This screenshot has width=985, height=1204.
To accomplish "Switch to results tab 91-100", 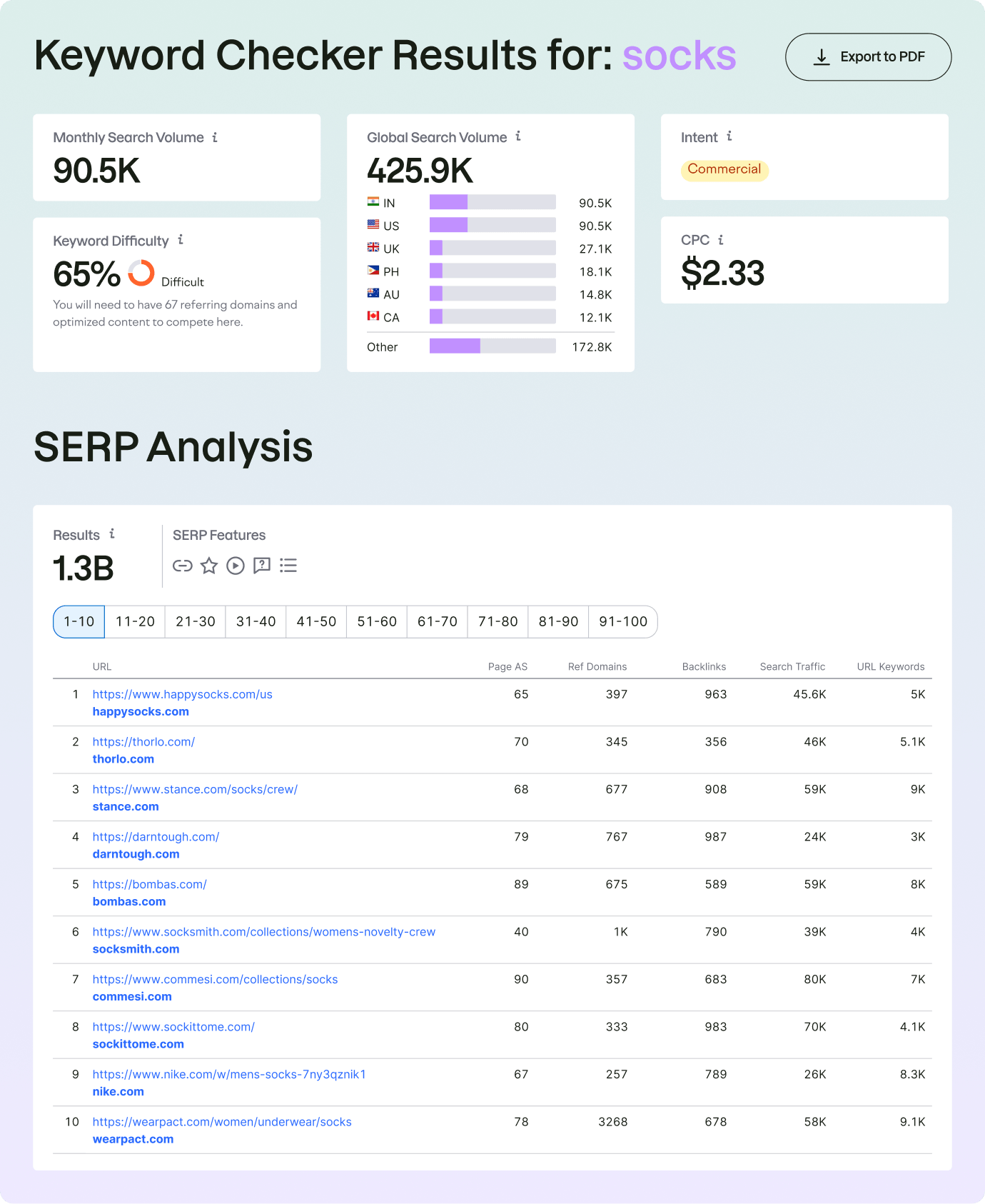I will point(623,622).
